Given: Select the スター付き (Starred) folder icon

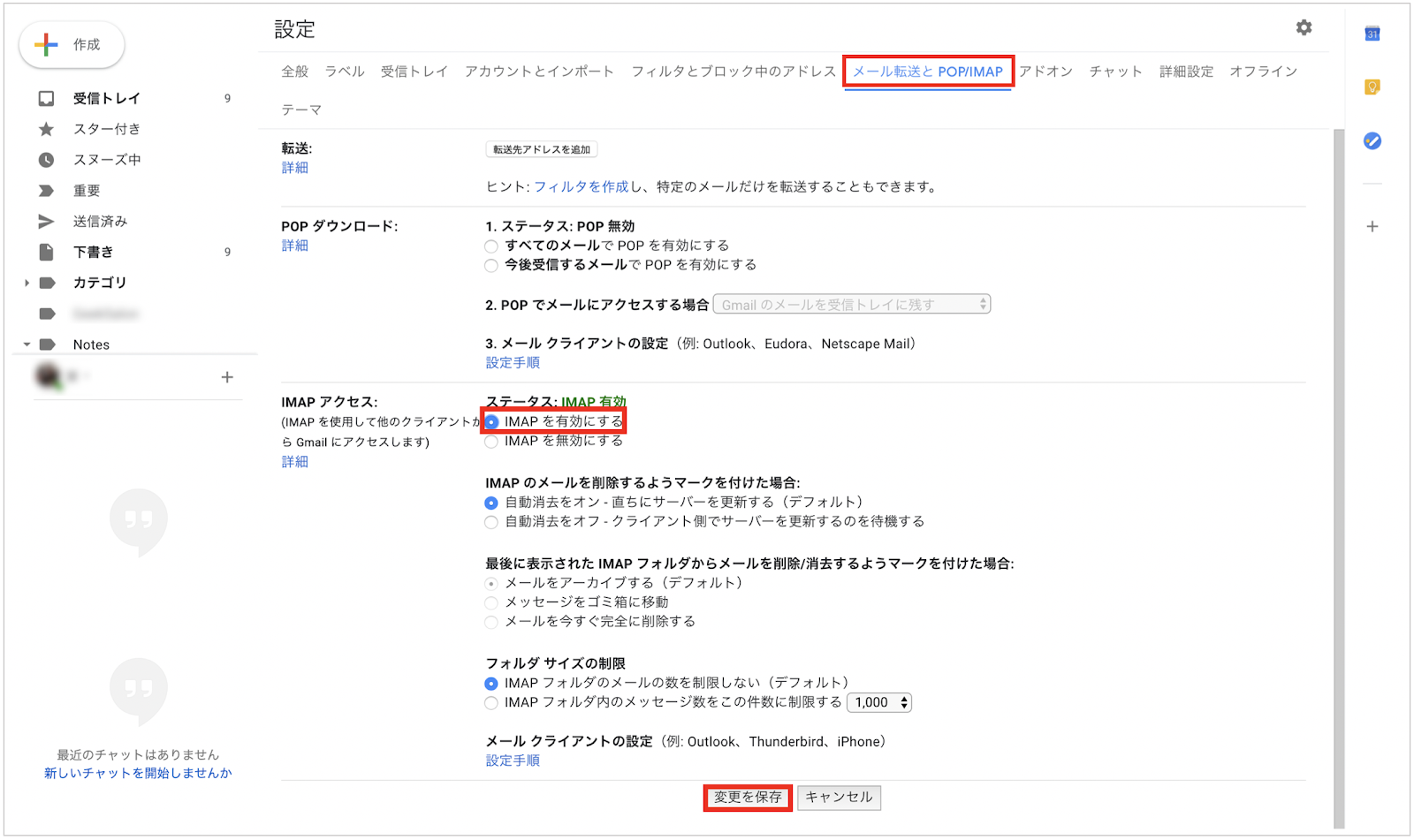Looking at the screenshot, I should 46,129.
